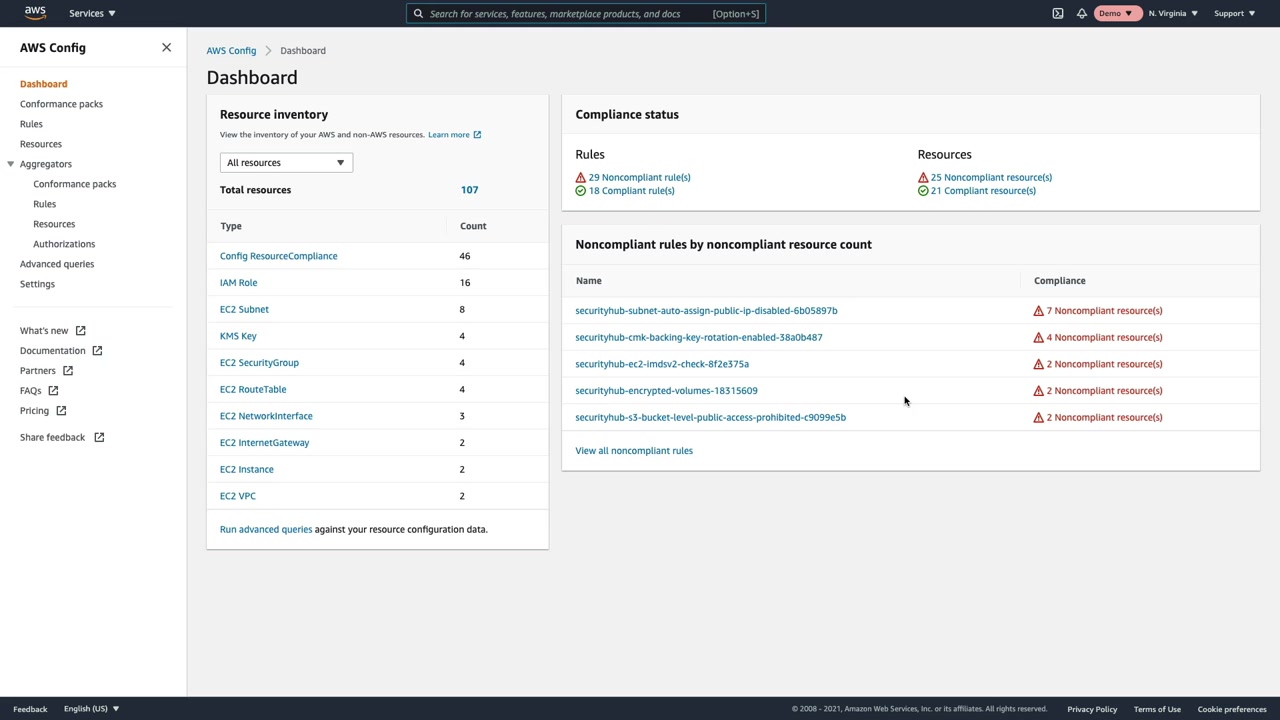Close the AWS Config sidebar panel
The image size is (1280, 720).
point(167,48)
